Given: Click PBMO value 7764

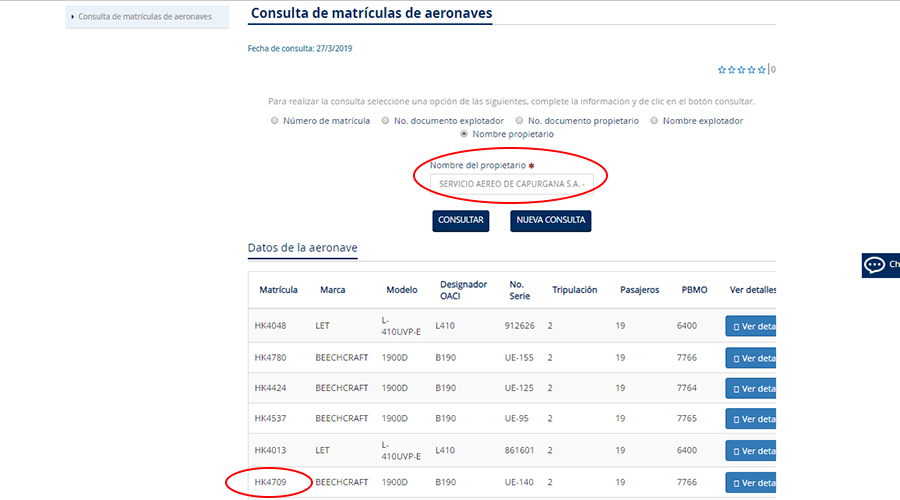Looking at the screenshot, I should [686, 388].
